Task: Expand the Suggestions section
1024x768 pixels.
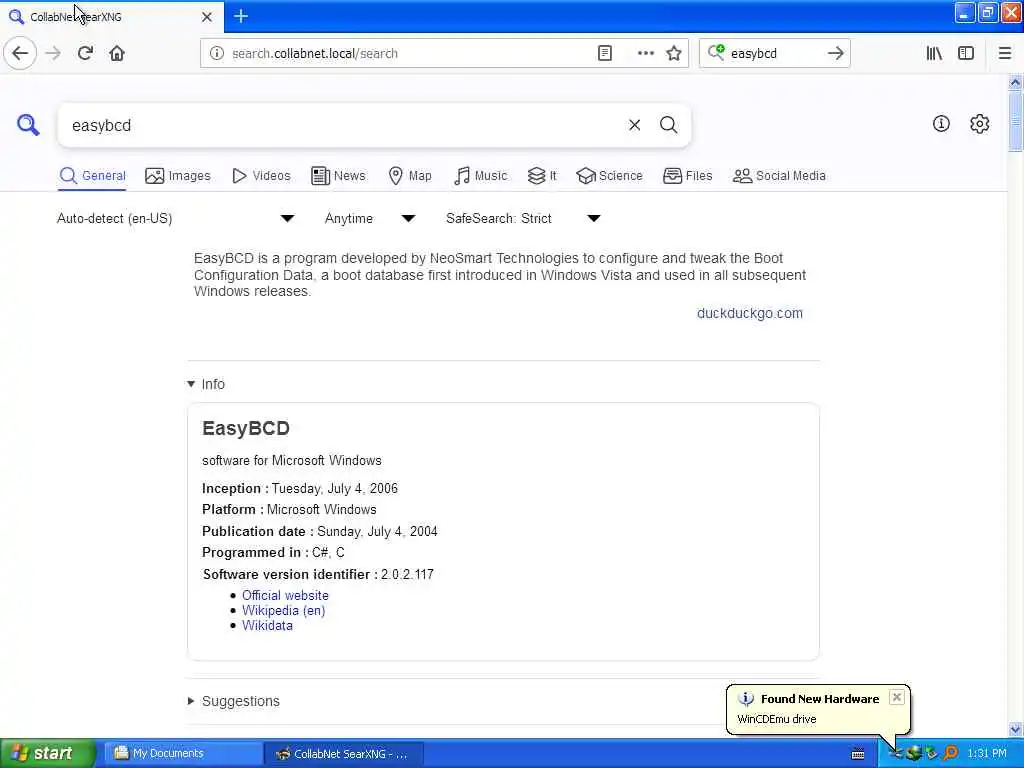Action: pos(234,701)
